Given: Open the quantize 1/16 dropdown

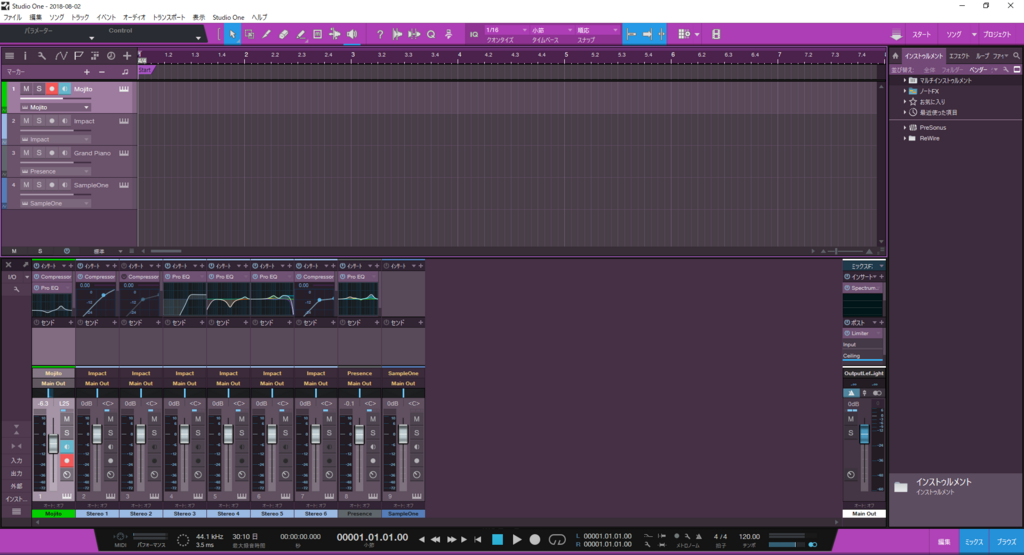Looking at the screenshot, I should tap(505, 30).
